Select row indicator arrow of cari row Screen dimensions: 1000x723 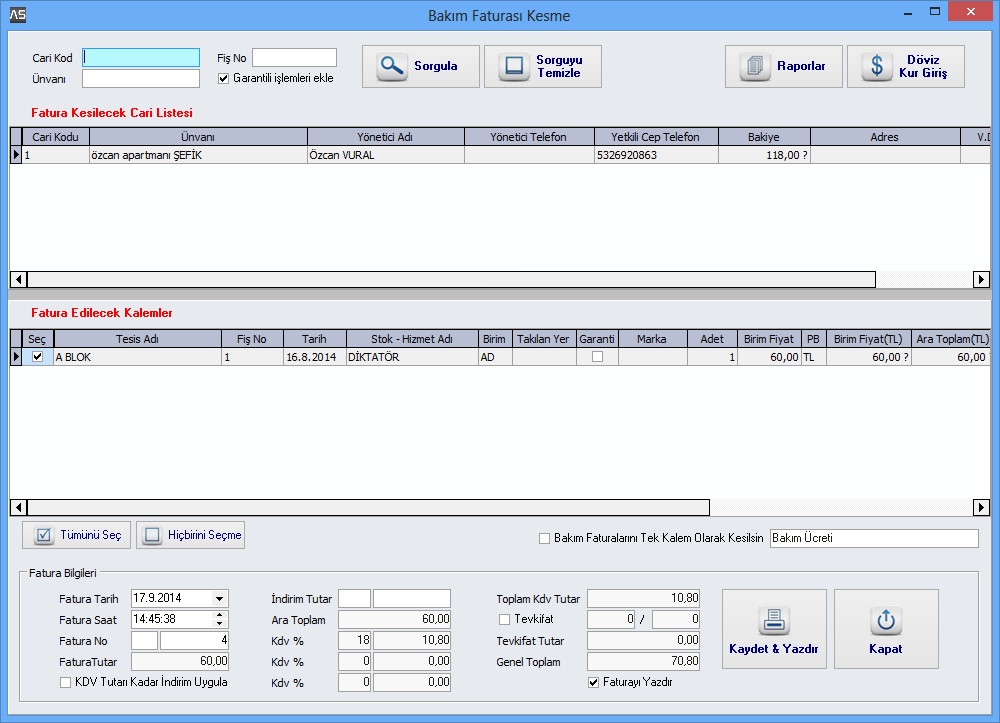[17, 155]
